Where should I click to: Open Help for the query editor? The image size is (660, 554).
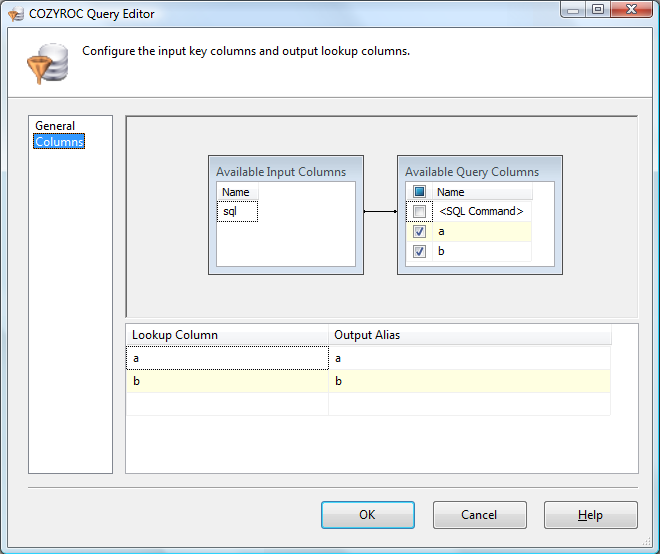(591, 515)
